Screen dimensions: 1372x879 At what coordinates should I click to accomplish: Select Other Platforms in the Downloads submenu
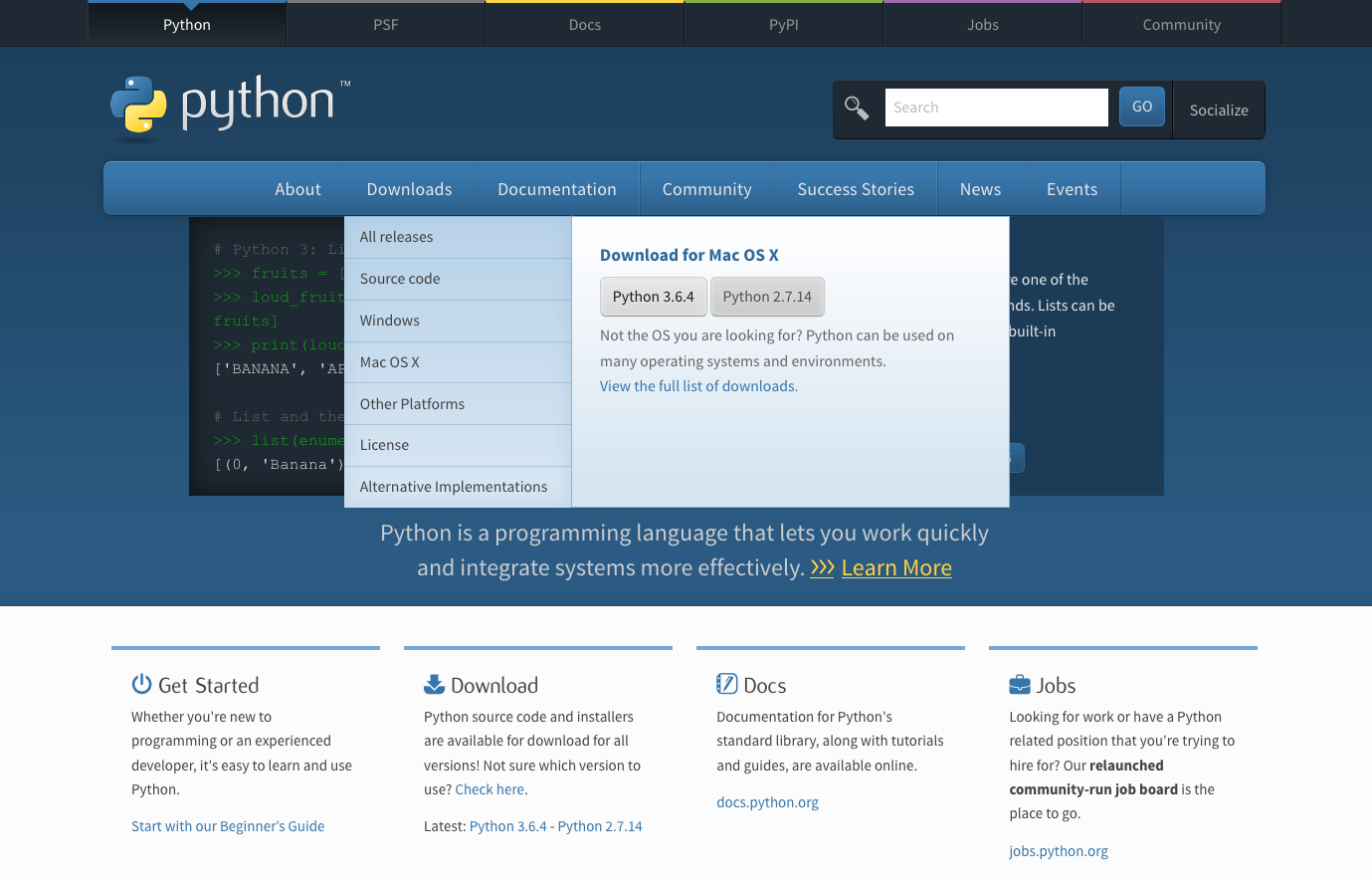(458, 404)
